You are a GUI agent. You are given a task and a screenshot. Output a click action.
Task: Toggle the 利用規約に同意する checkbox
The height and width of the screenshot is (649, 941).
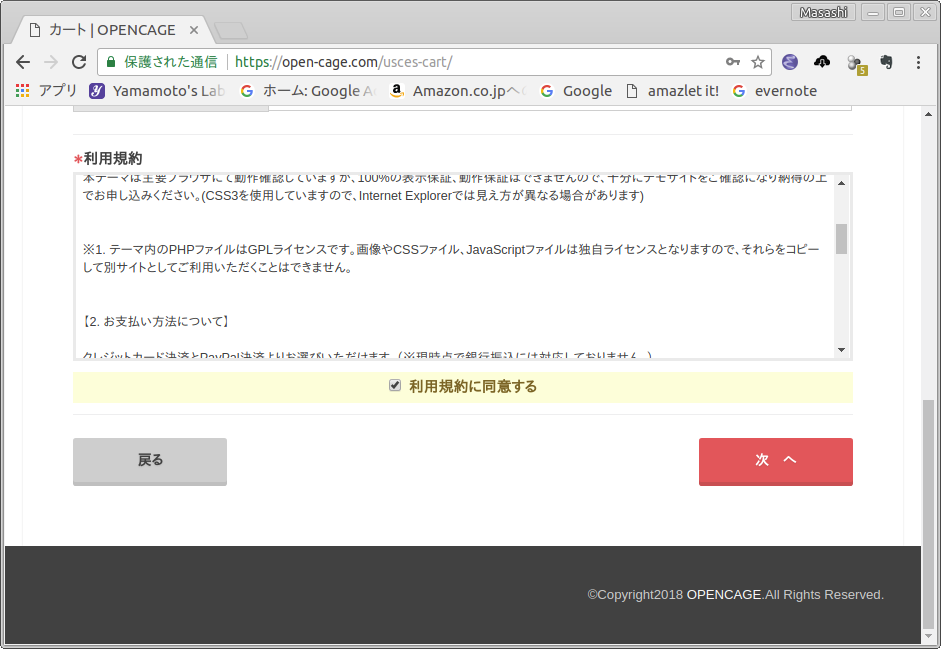click(395, 386)
